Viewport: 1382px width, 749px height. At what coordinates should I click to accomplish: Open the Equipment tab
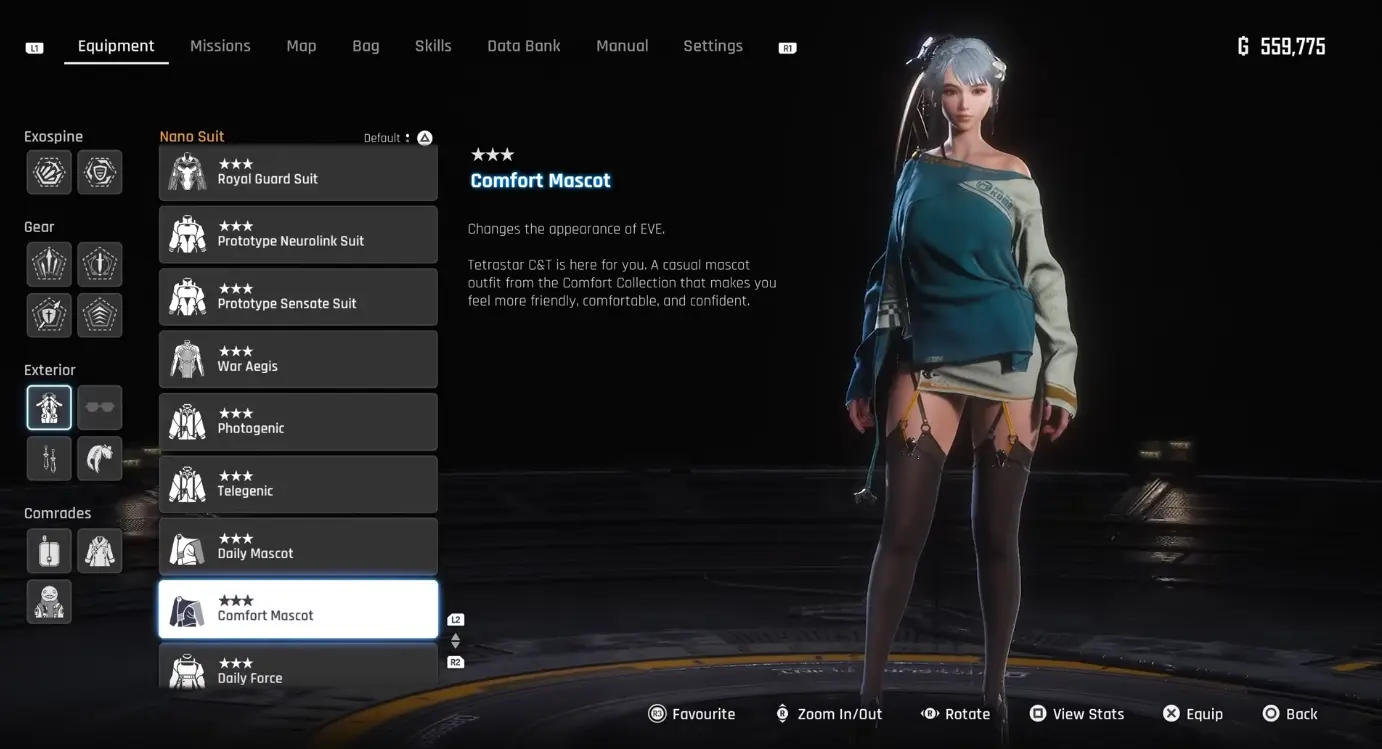116,46
